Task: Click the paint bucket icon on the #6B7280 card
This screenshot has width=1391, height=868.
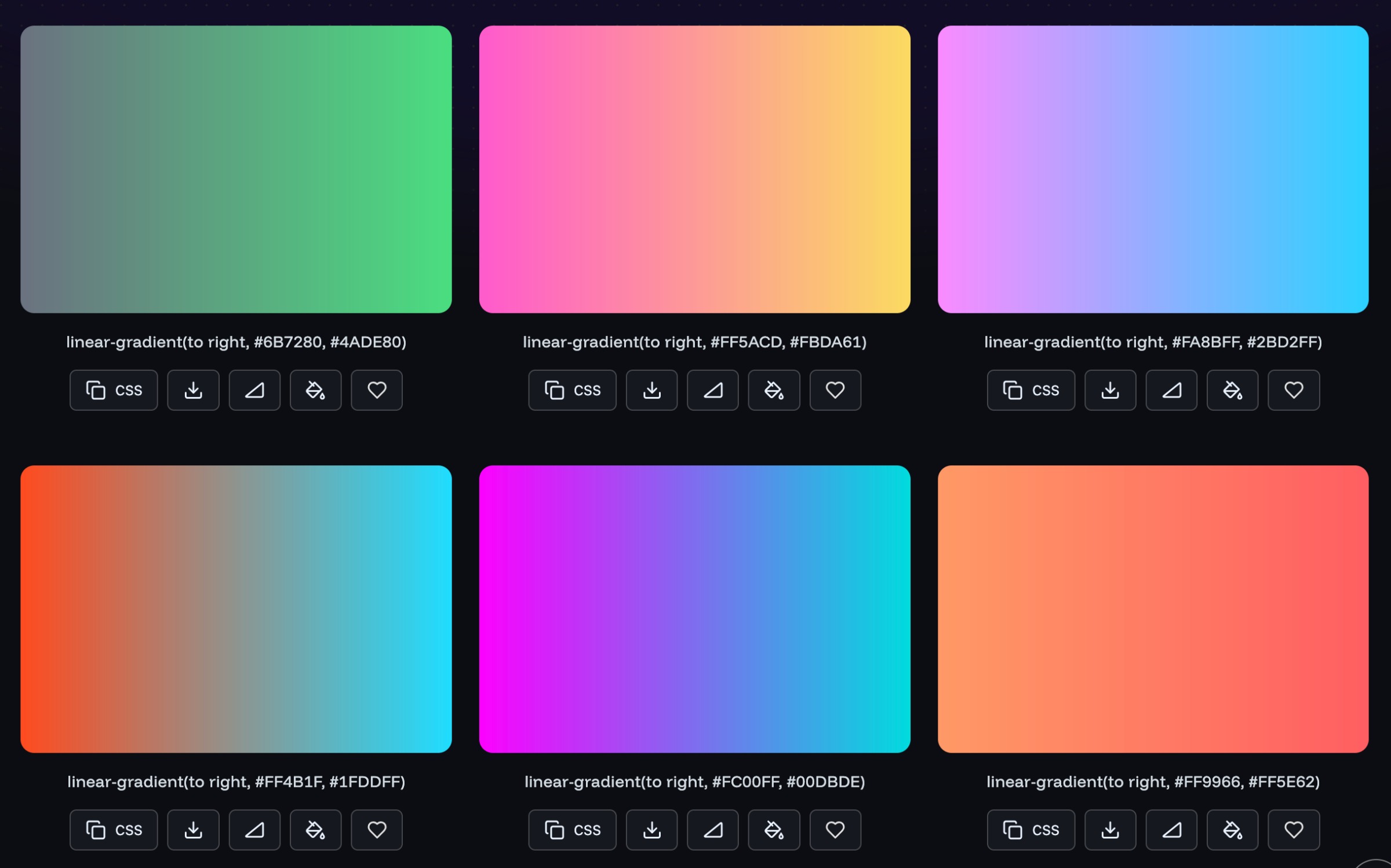Action: point(315,390)
